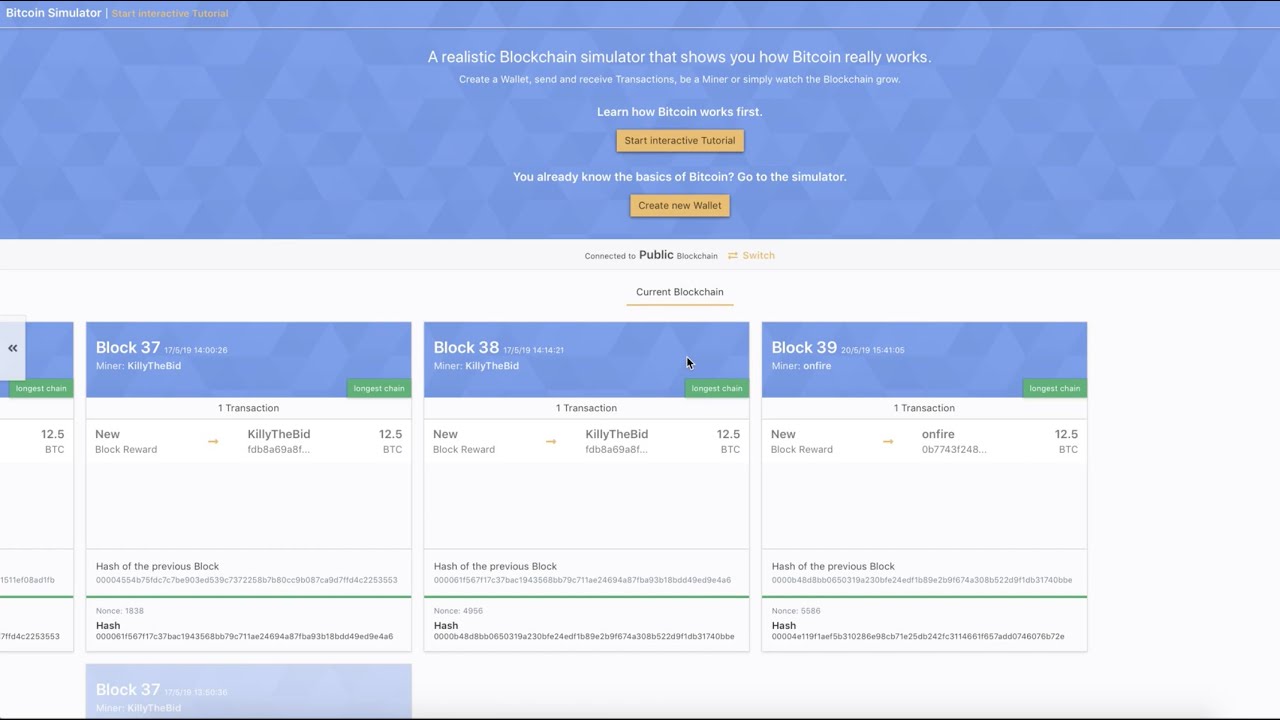Viewport: 1280px width, 720px height.
Task: Click Miner: onfire in Block 39
Action: click(801, 366)
